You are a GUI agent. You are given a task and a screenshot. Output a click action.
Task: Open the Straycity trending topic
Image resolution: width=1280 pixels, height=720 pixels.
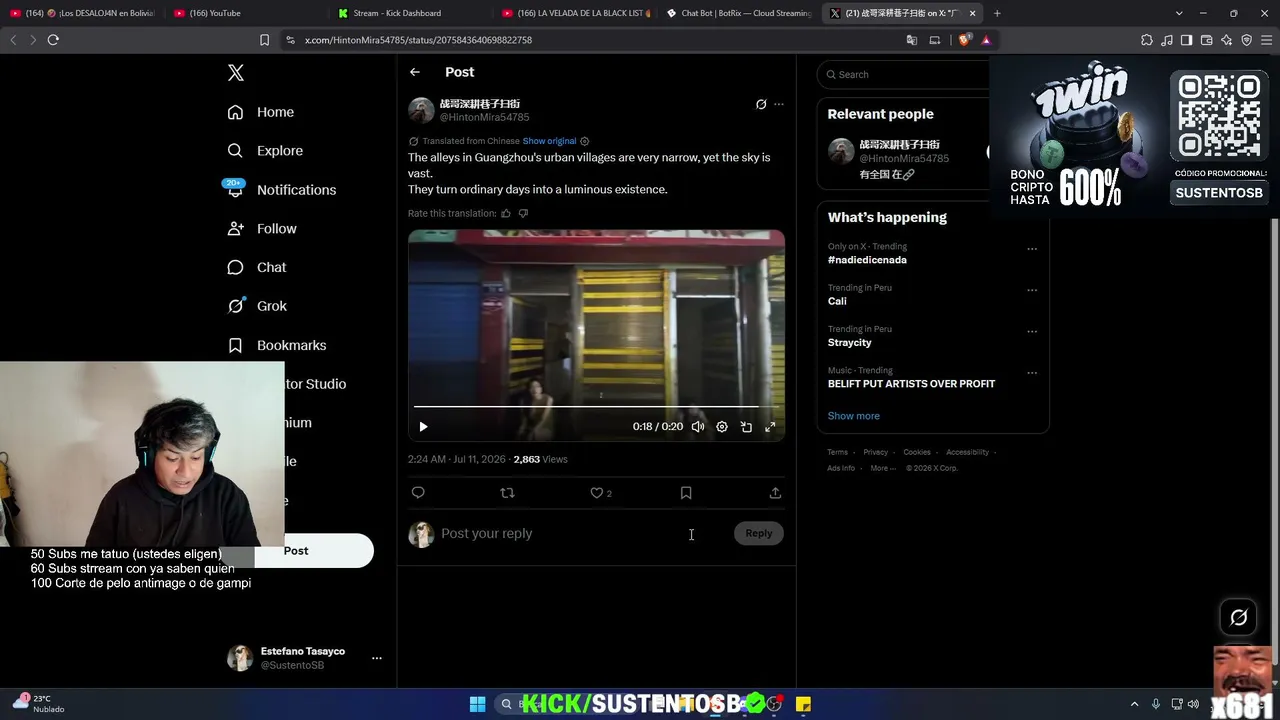[x=850, y=343]
